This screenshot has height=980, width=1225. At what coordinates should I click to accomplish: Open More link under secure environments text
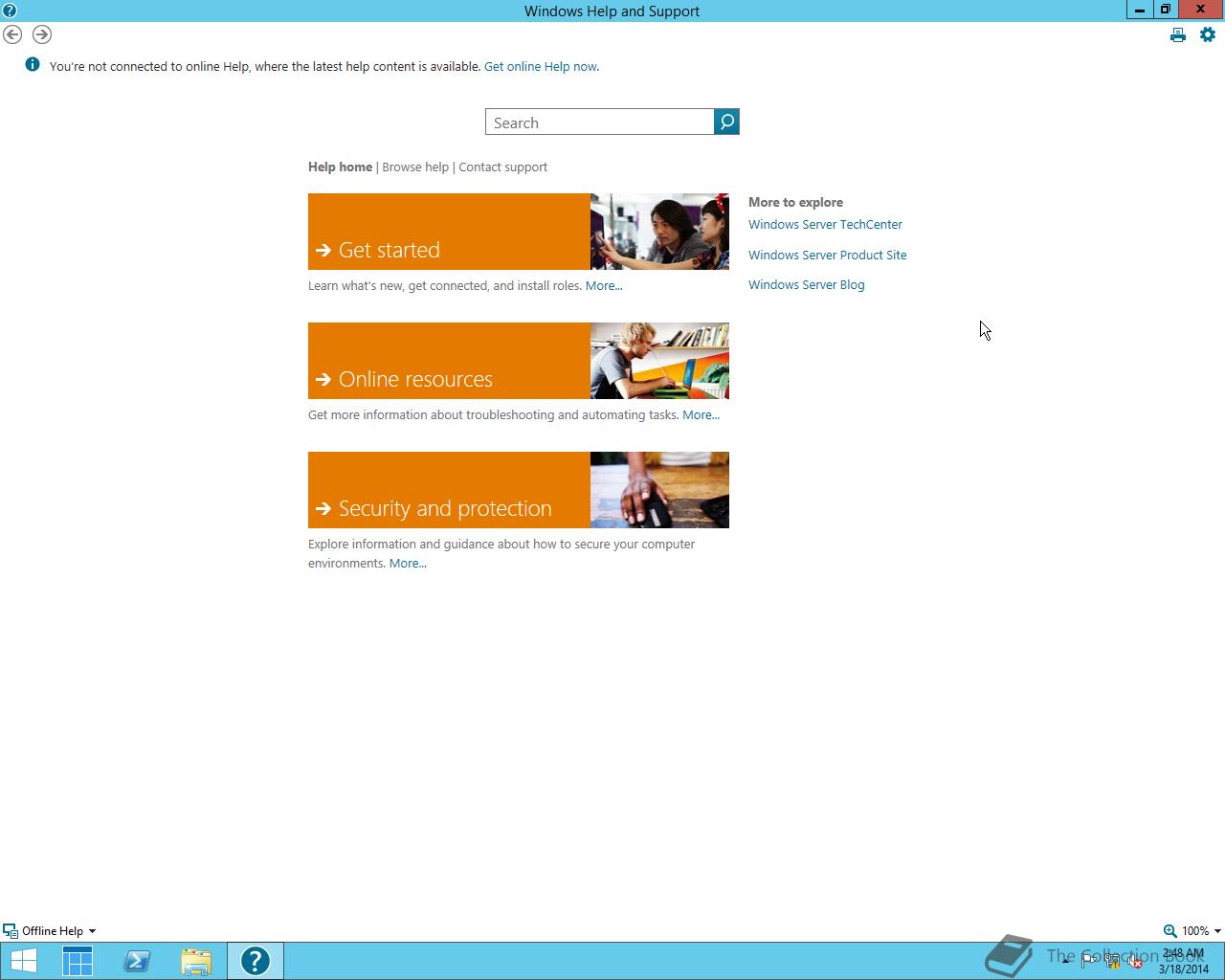click(x=408, y=564)
